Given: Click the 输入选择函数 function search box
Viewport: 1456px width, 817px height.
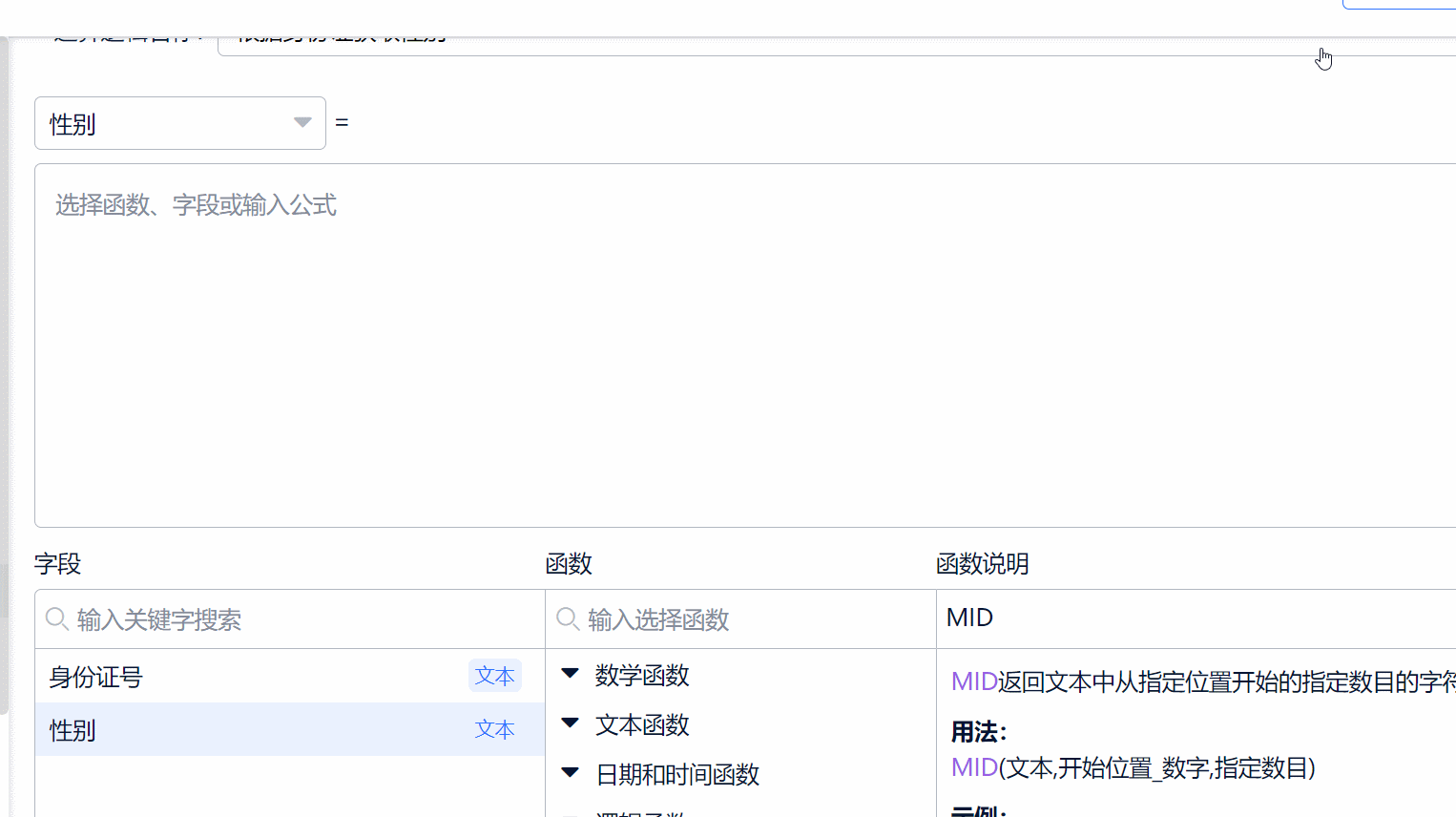Looking at the screenshot, I should tap(754, 619).
